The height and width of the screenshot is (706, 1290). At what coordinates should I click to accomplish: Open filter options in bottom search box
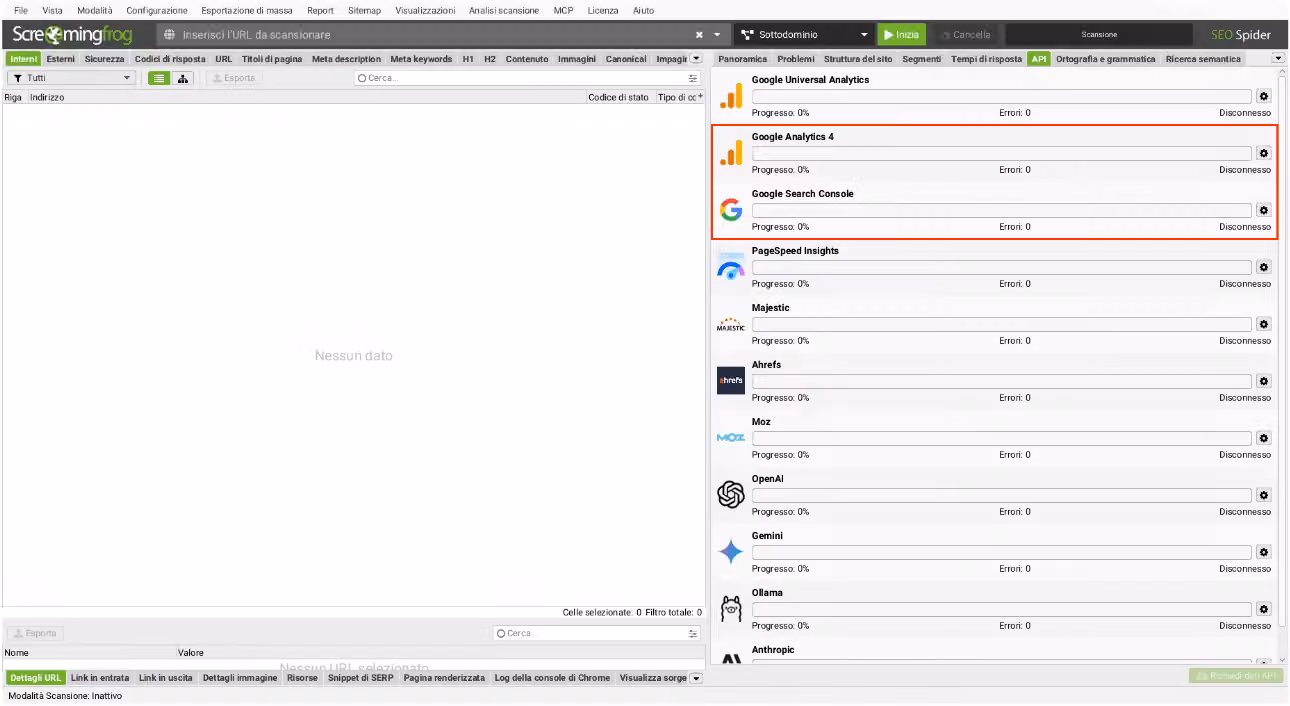click(693, 633)
